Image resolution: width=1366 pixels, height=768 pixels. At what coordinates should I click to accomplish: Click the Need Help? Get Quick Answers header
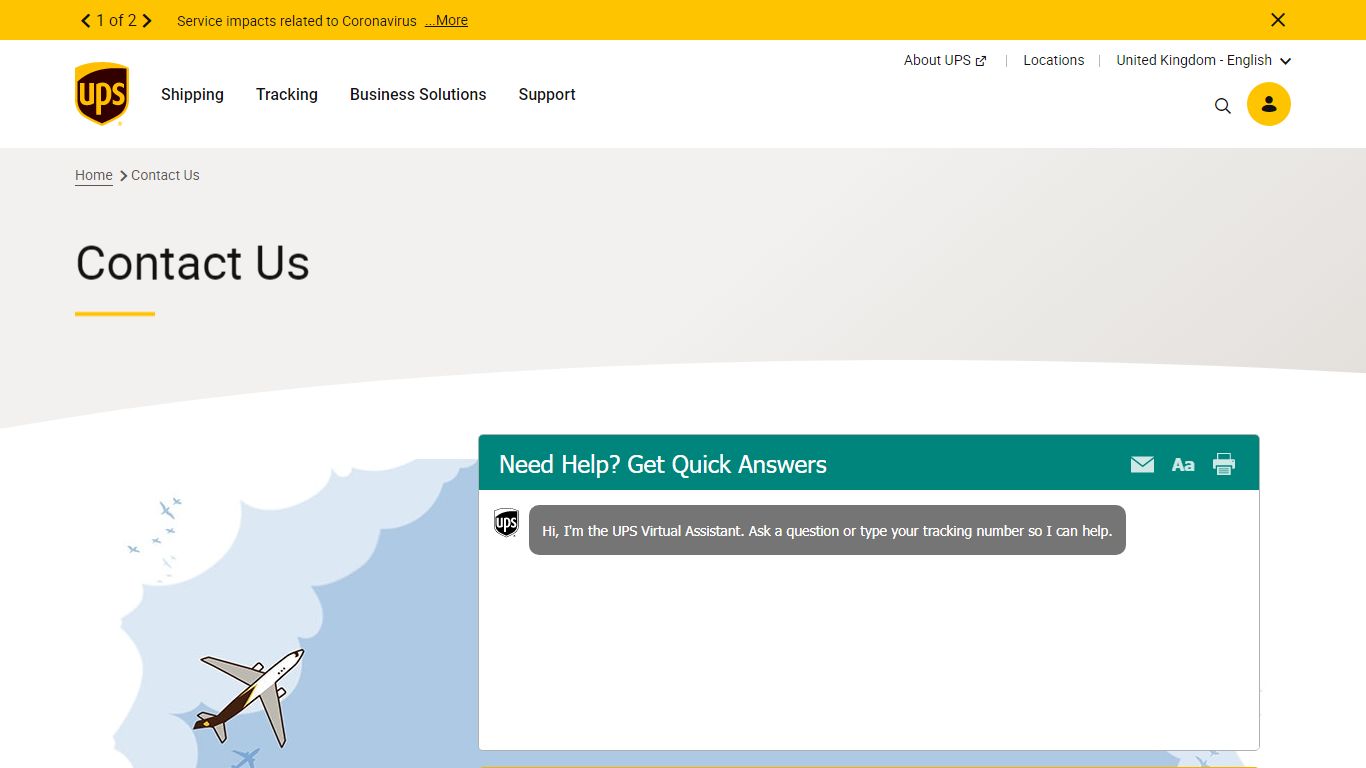click(x=663, y=464)
